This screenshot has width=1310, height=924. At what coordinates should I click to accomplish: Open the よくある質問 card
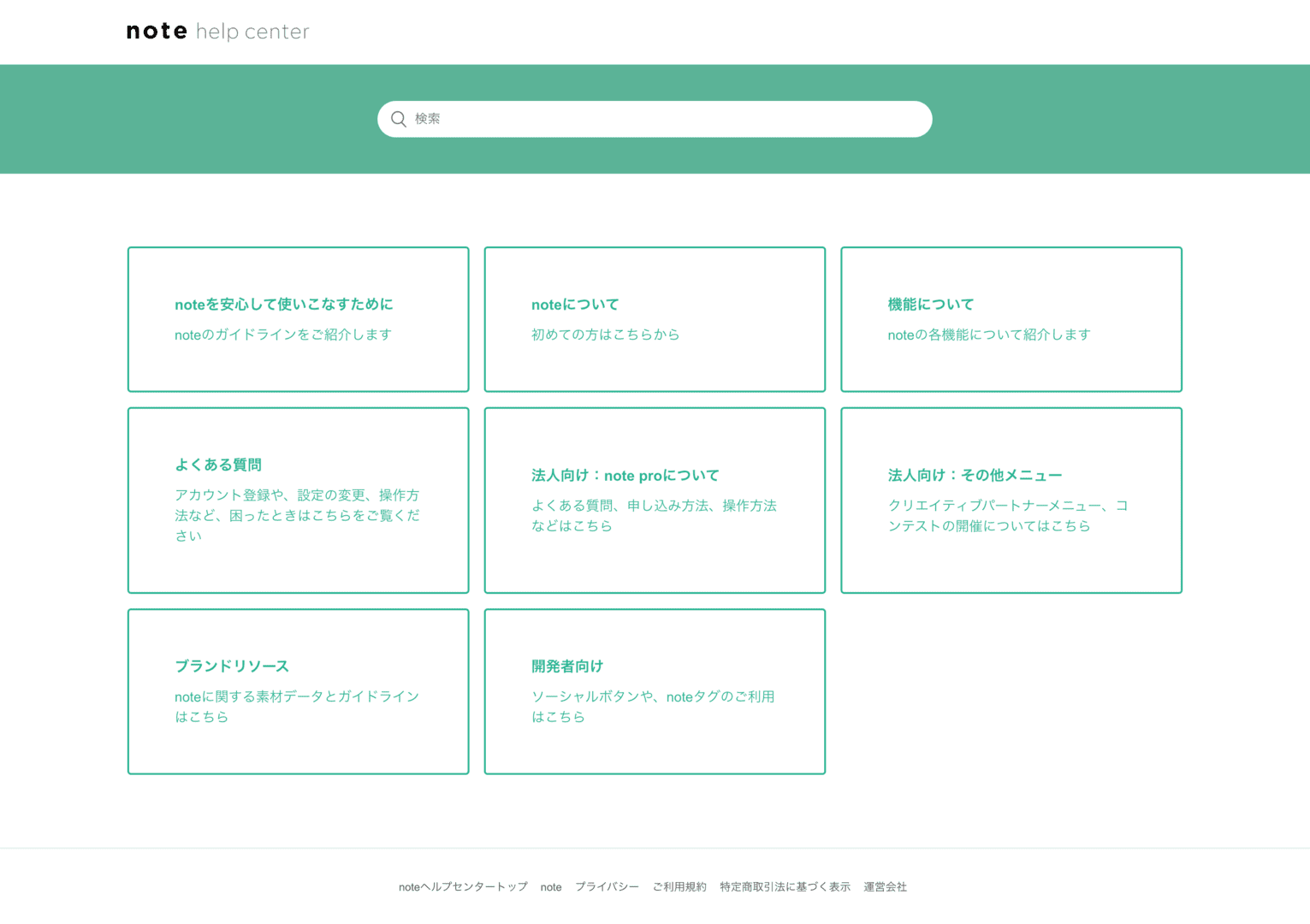[299, 500]
